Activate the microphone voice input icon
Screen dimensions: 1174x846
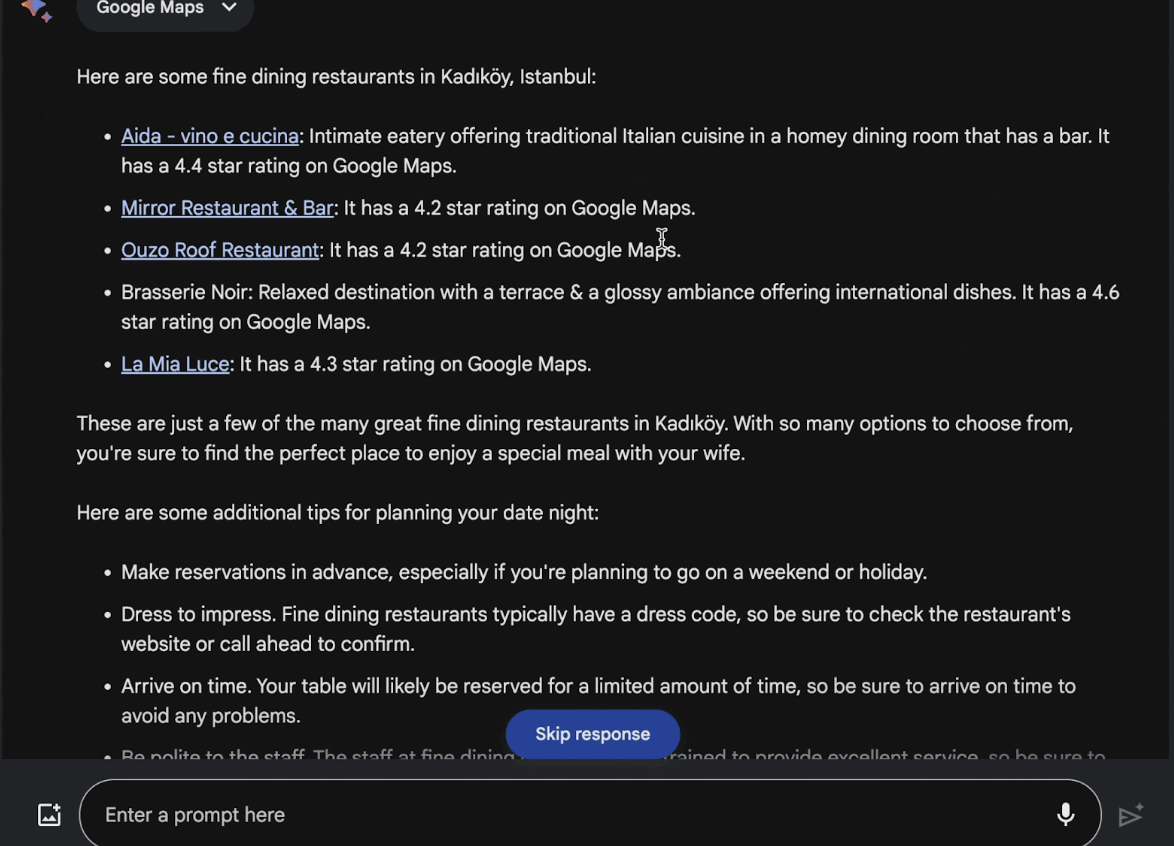(x=1065, y=815)
